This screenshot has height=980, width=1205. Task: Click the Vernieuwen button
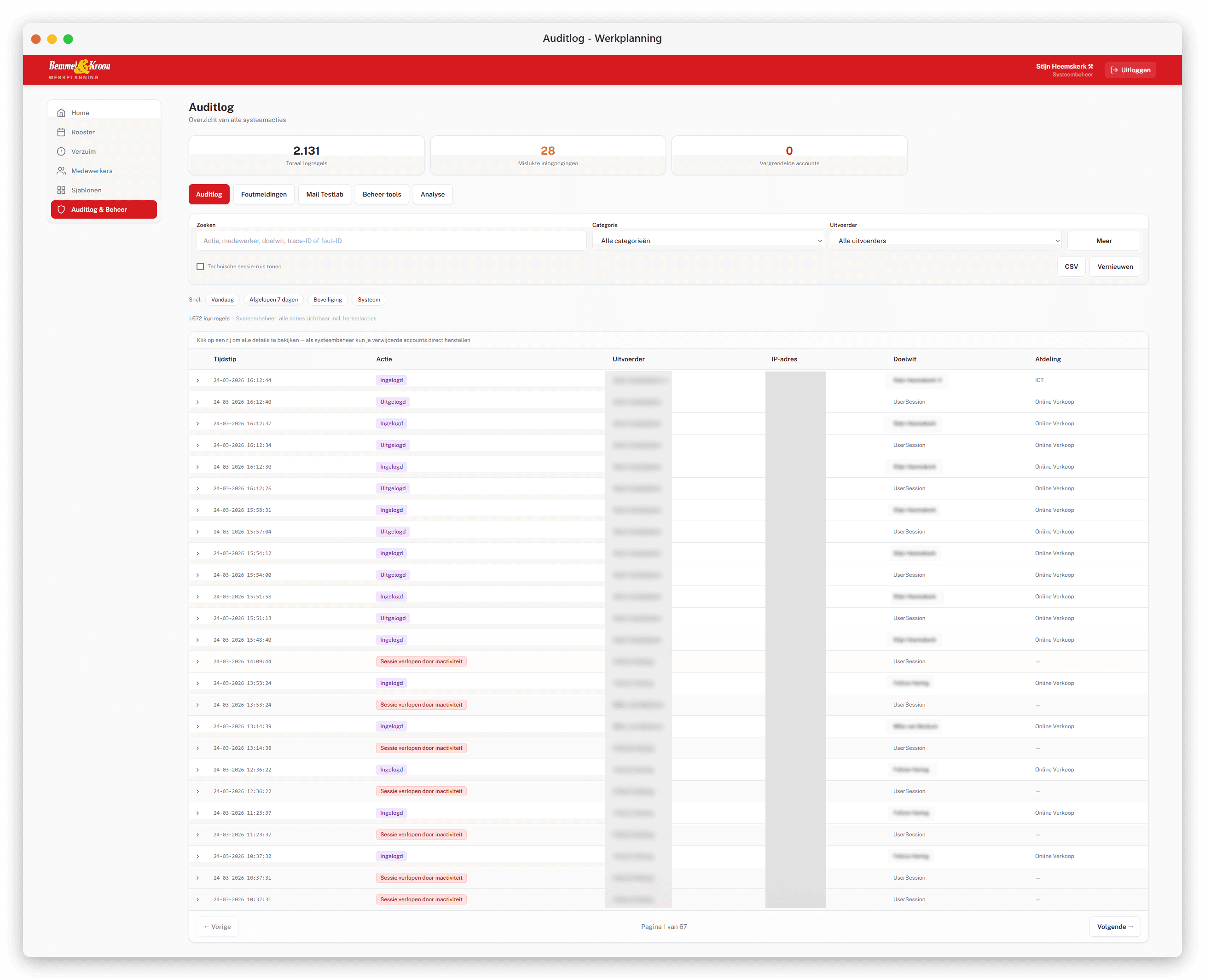[1115, 267]
